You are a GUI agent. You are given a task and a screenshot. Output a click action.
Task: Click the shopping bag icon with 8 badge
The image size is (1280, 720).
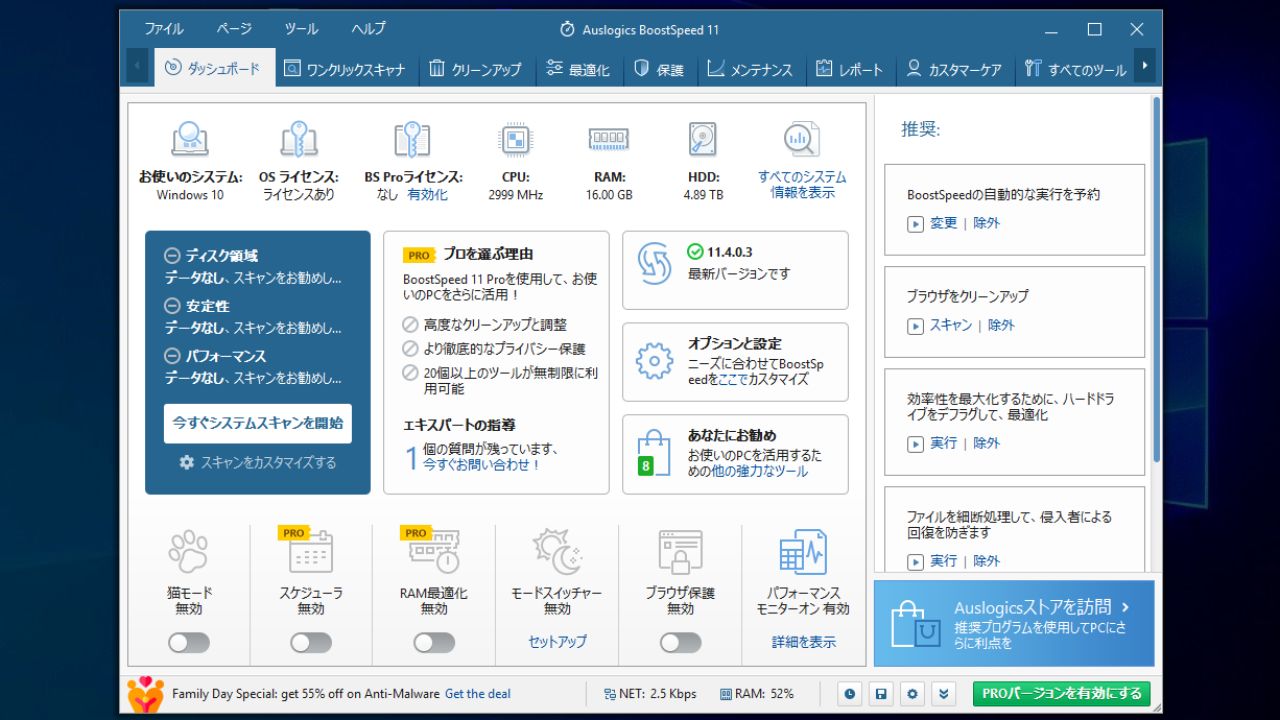tap(654, 453)
